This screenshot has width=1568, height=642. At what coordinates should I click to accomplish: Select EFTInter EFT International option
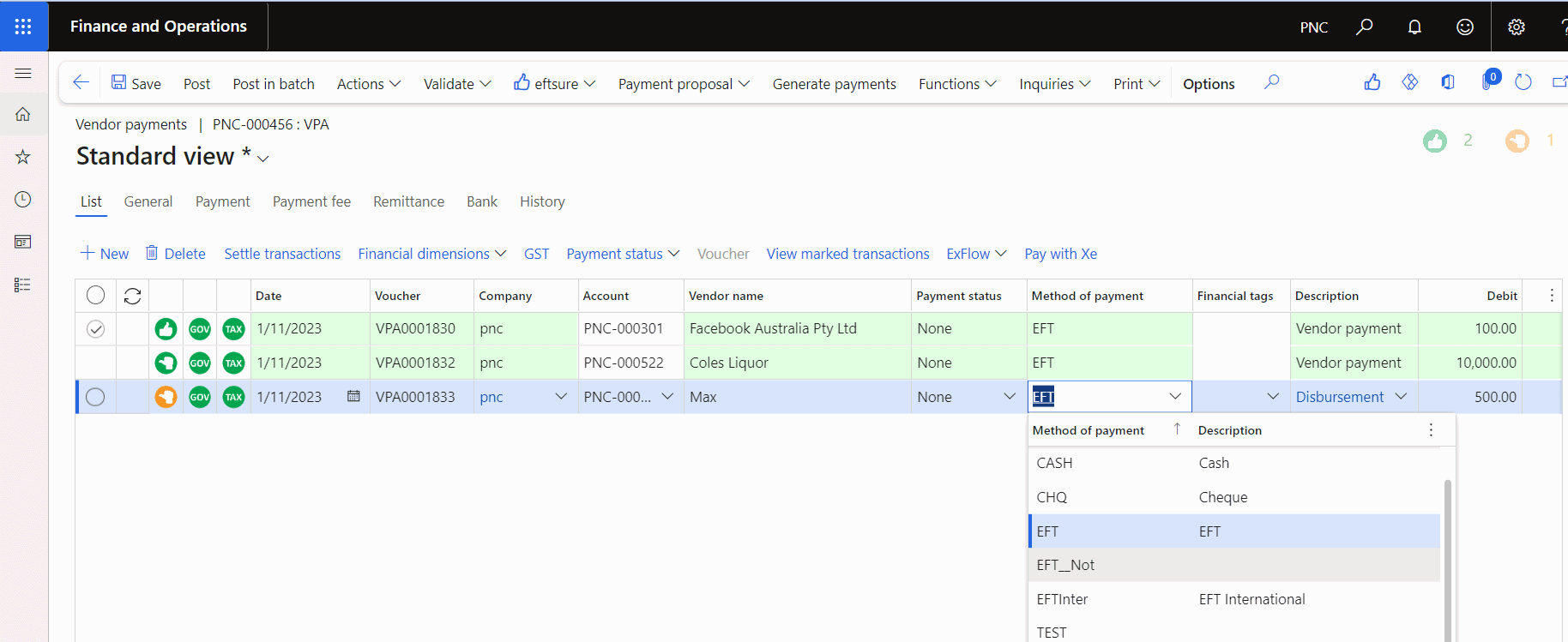click(x=1234, y=599)
